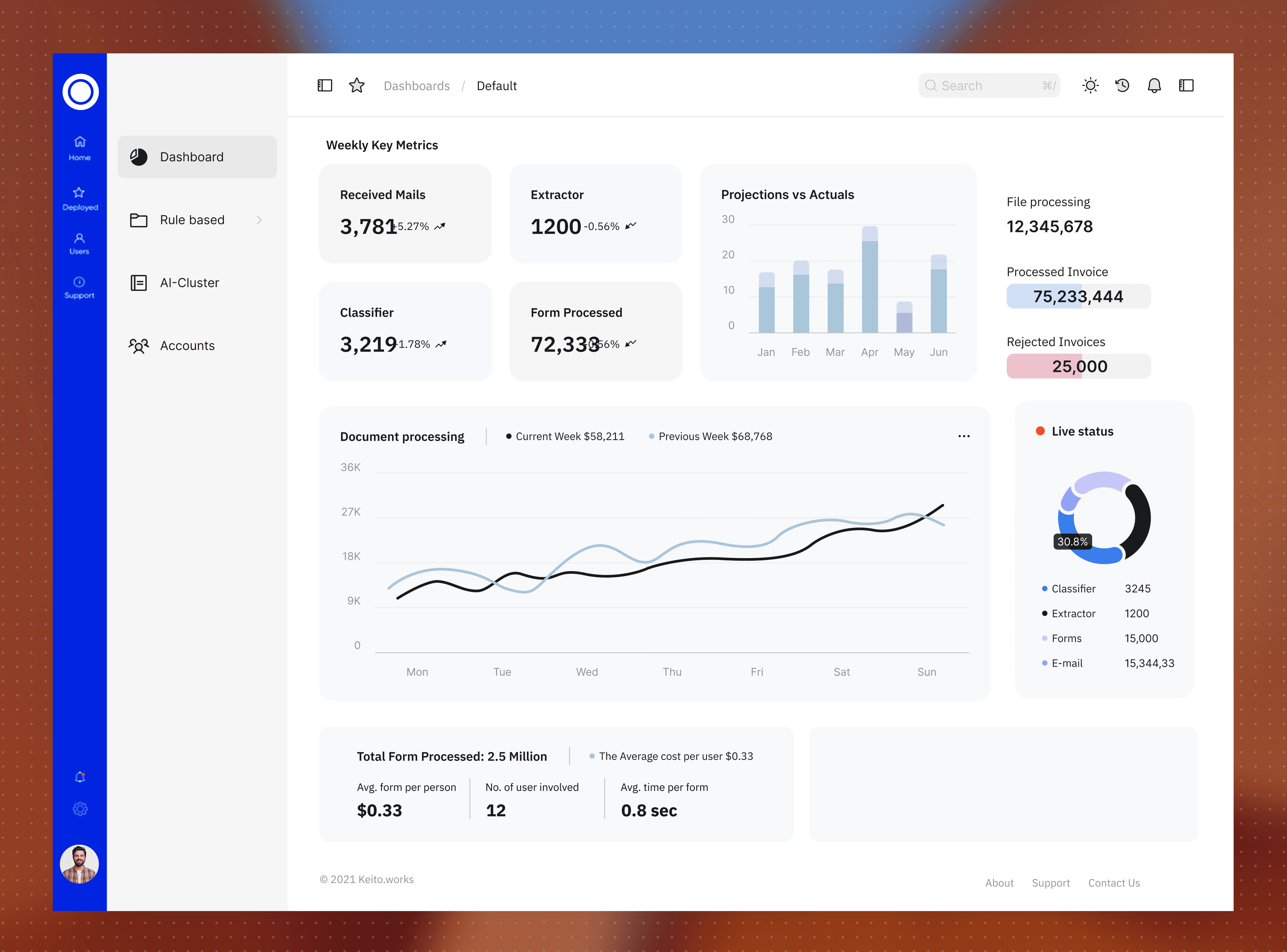Viewport: 1287px width, 952px height.
Task: Toggle right sidebar panel icon
Action: coord(1186,86)
